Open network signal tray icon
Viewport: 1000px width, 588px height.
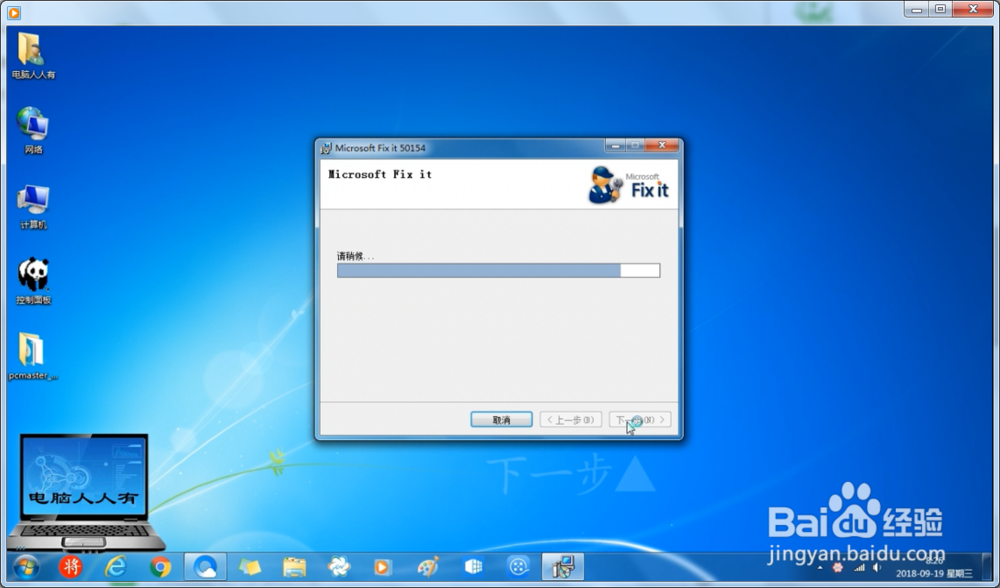pyautogui.click(x=859, y=567)
